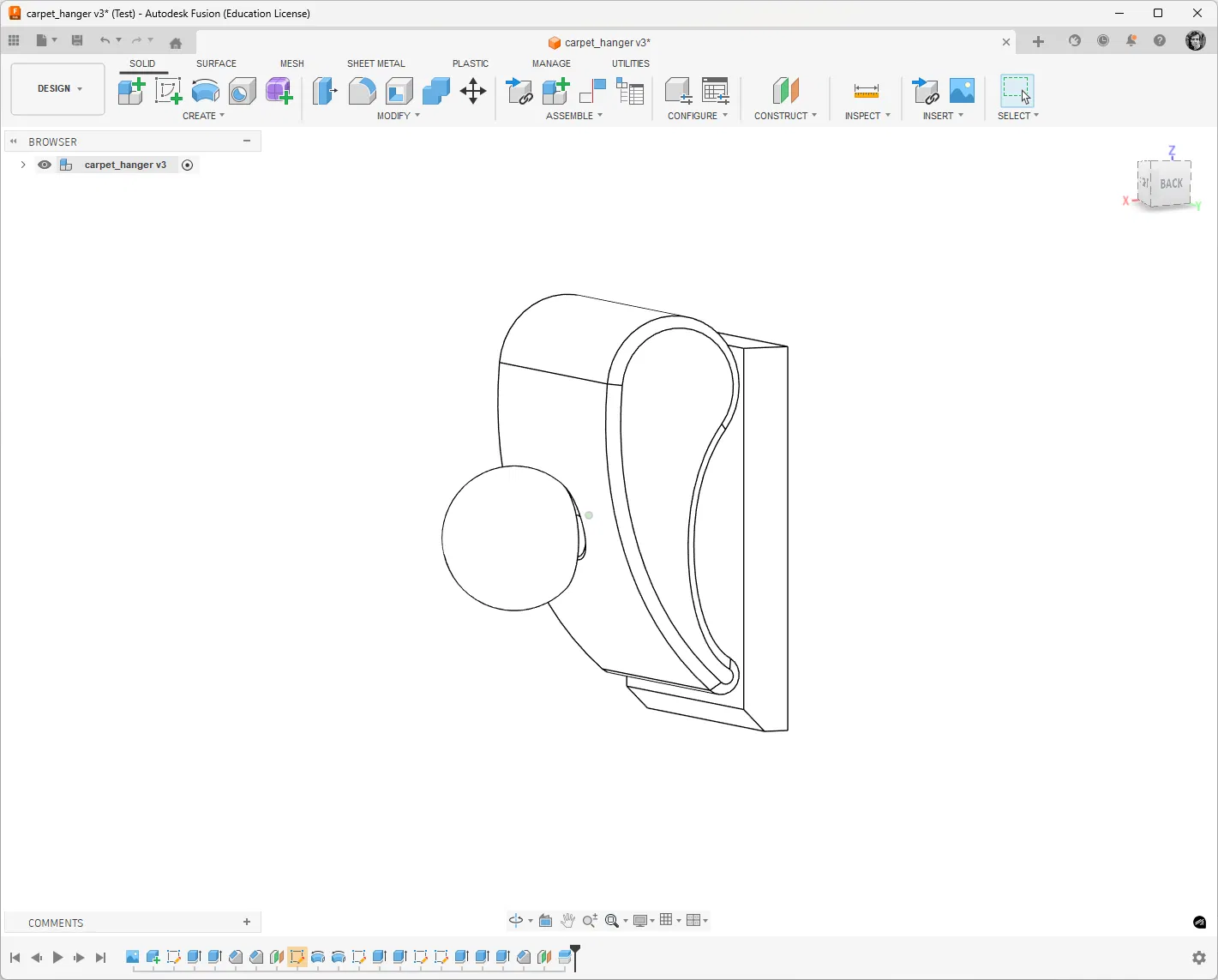Activate the Move/Copy tool
Screen dimensions: 1218x980
coord(473,91)
